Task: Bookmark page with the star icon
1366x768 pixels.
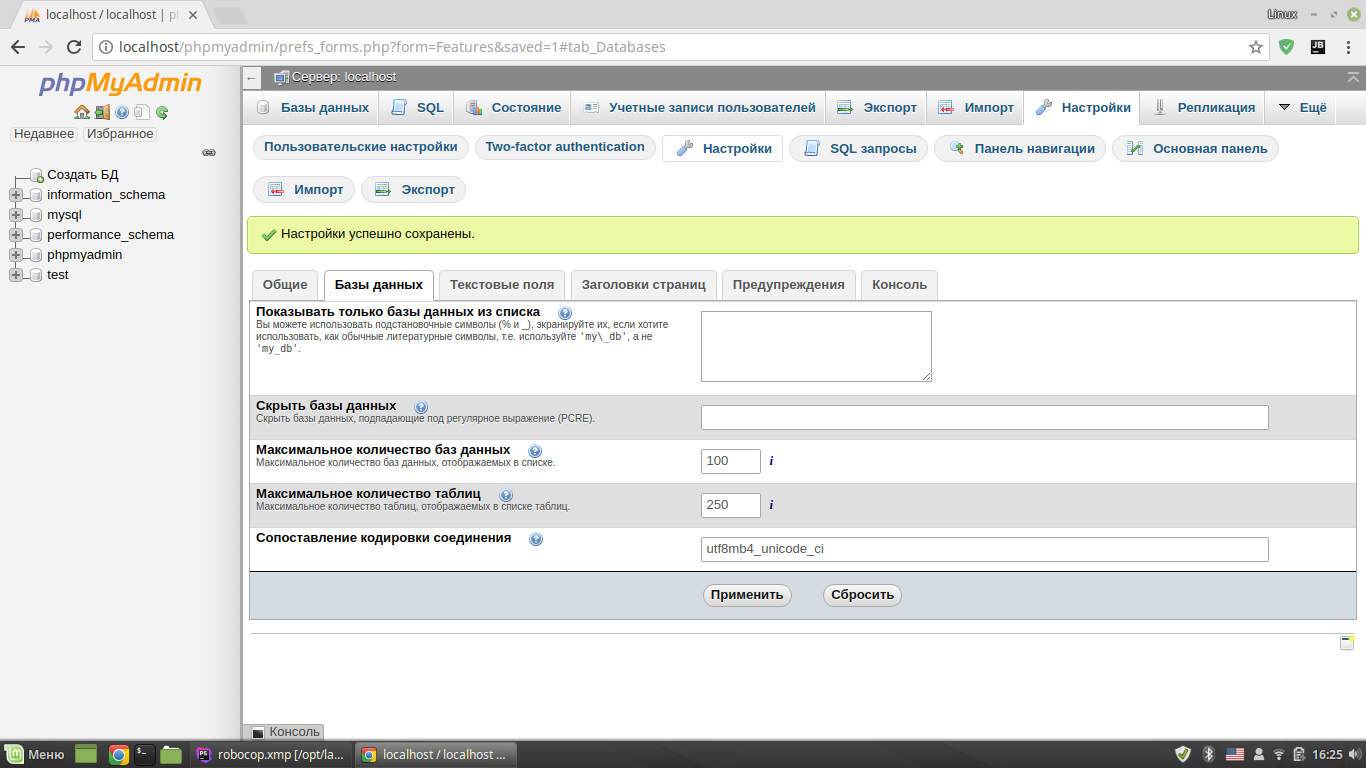Action: click(x=1256, y=47)
